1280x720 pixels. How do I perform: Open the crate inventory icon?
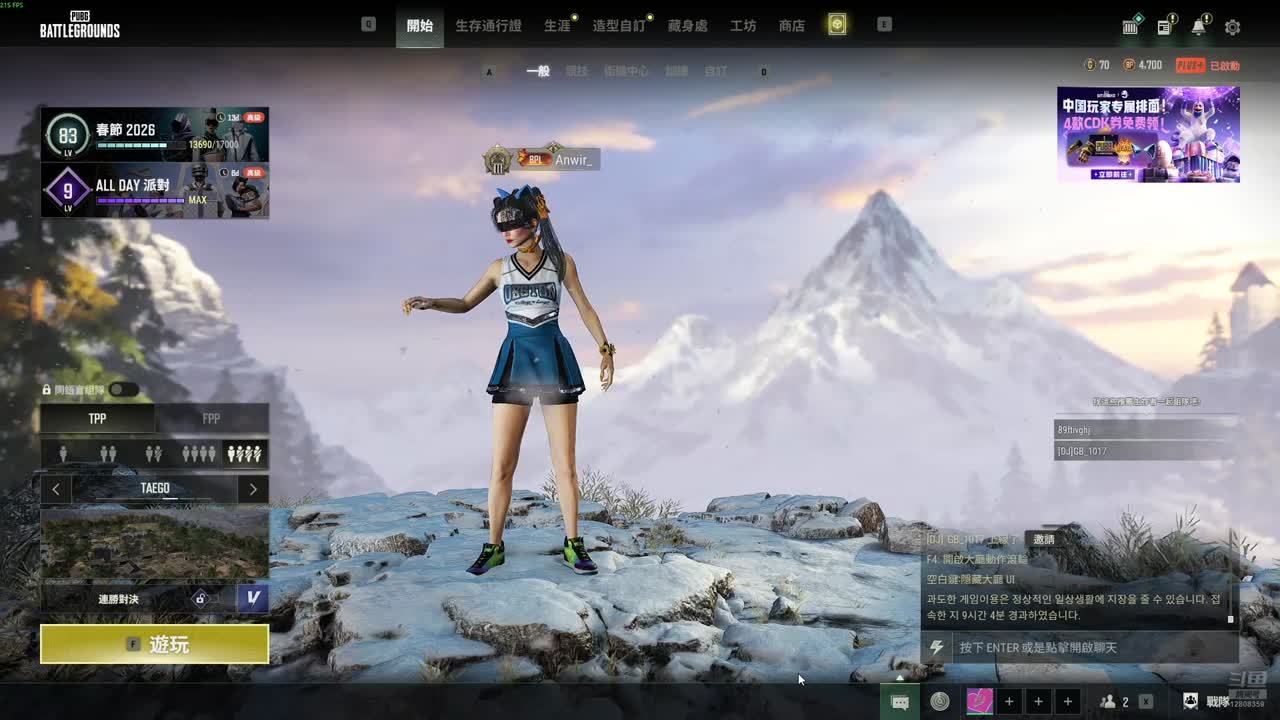tap(1130, 27)
